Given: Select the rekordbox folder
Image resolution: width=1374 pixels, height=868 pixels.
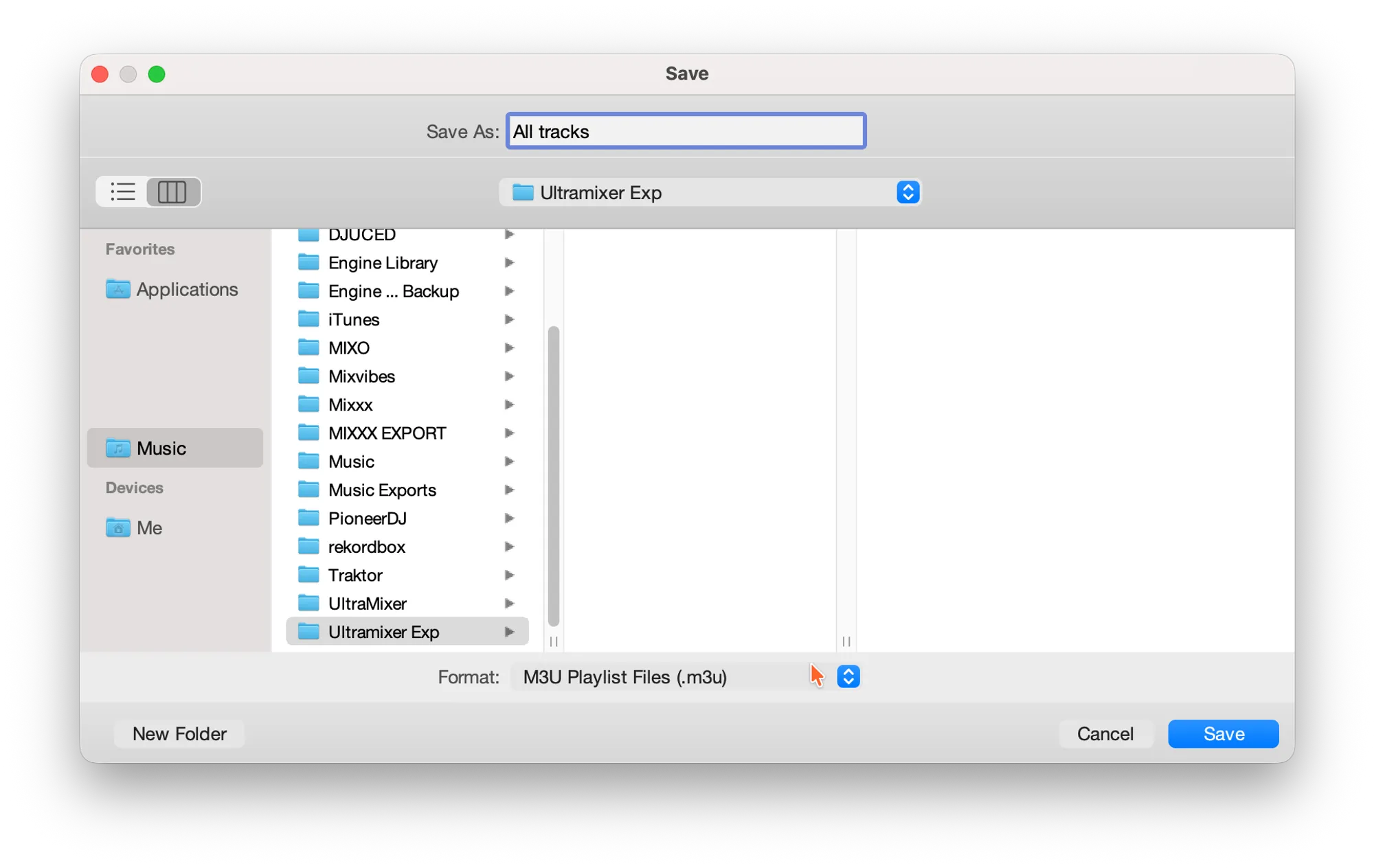Looking at the screenshot, I should pyautogui.click(x=367, y=547).
